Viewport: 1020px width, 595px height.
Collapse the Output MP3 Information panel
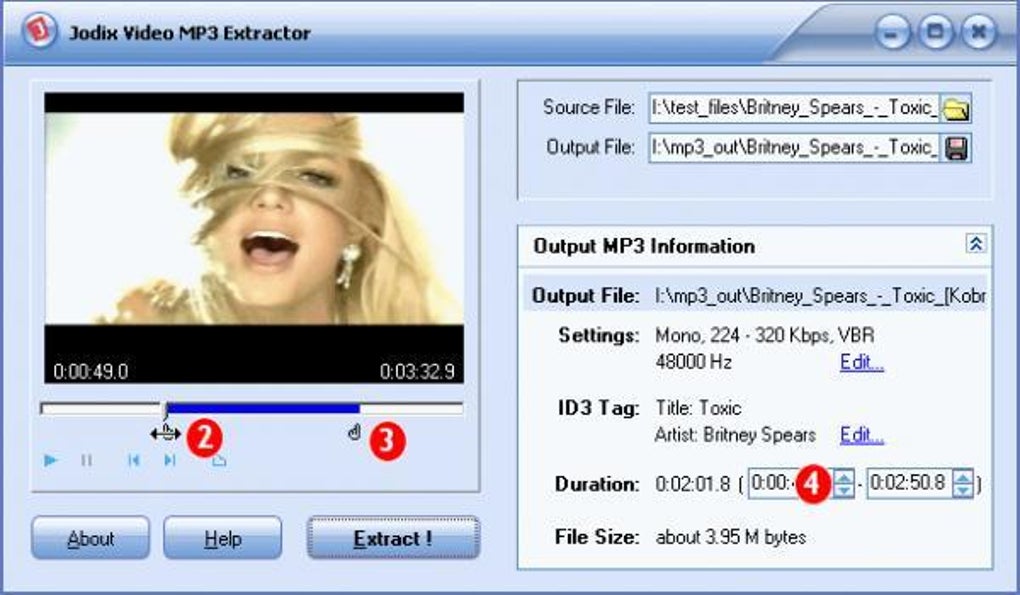click(x=975, y=244)
